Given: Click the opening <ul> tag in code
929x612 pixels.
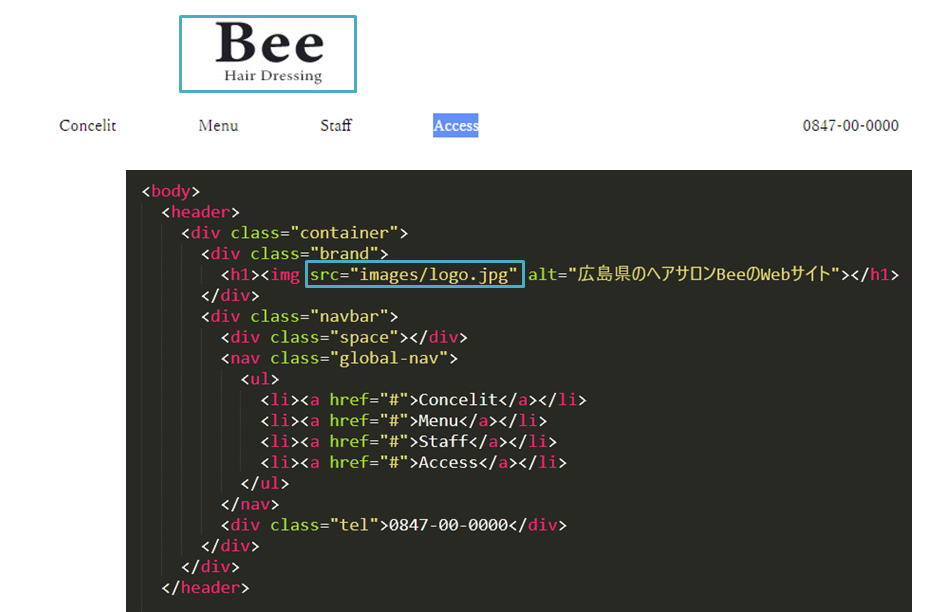Looking at the screenshot, I should (x=260, y=379).
